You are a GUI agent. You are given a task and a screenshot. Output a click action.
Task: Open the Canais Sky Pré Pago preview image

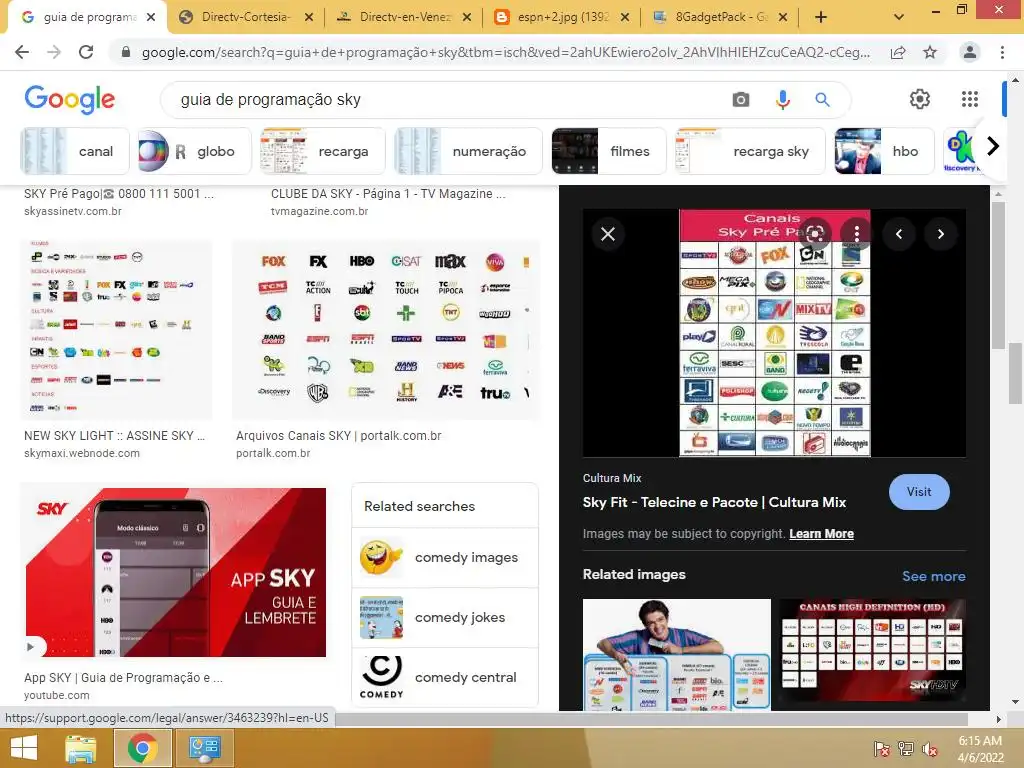click(x=775, y=332)
